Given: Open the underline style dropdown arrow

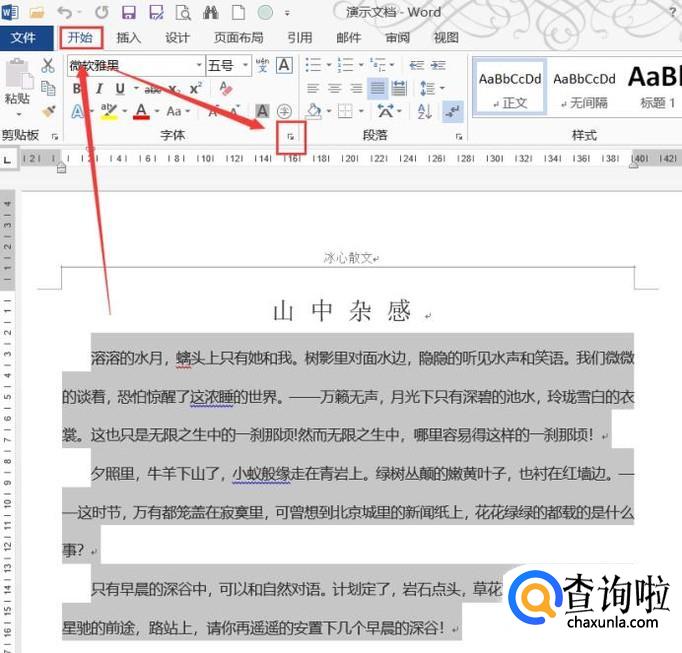Looking at the screenshot, I should 136,89.
